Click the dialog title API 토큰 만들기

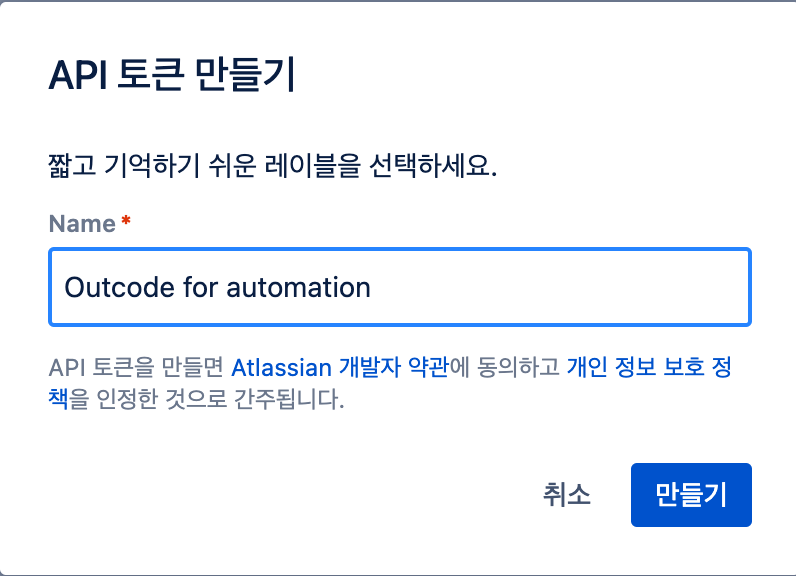coord(171,77)
